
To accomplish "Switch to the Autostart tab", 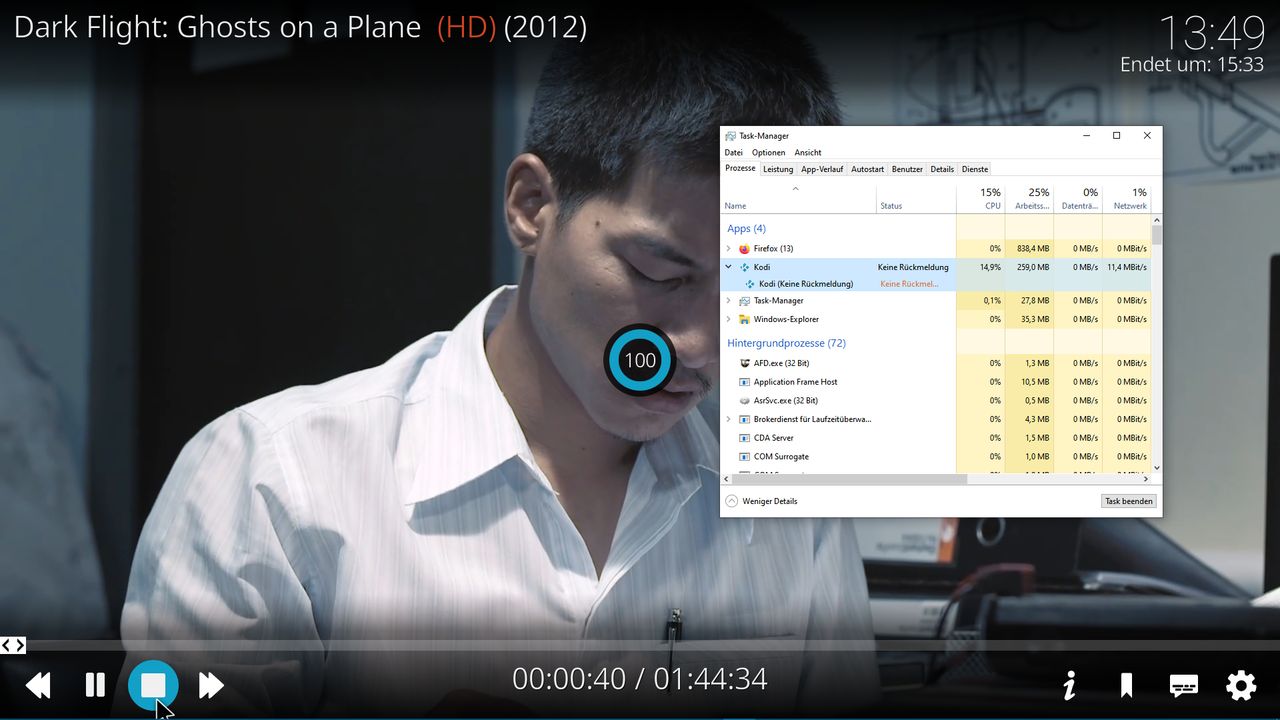I will [868, 169].
